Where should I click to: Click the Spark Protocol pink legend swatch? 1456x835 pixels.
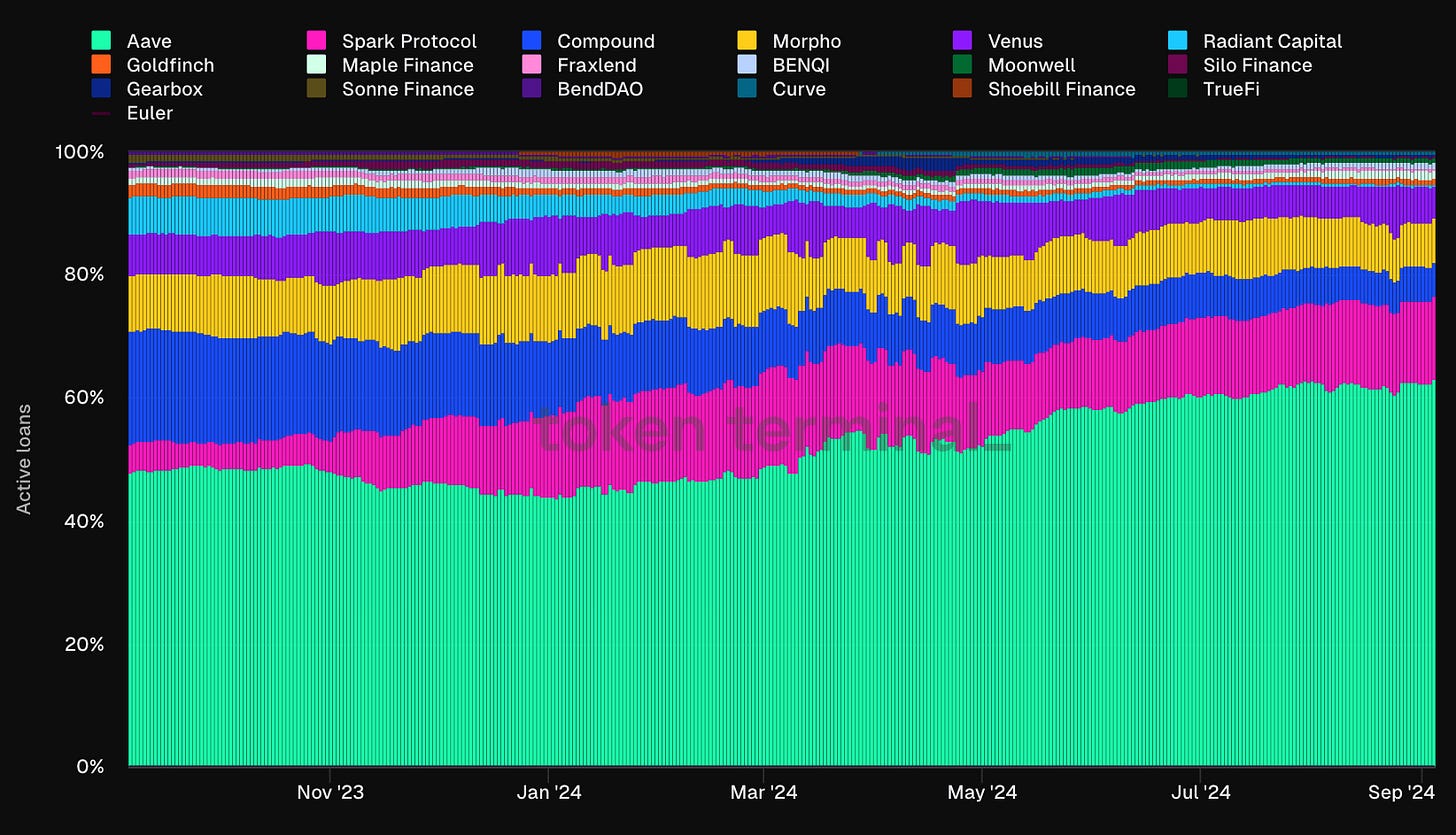[316, 41]
